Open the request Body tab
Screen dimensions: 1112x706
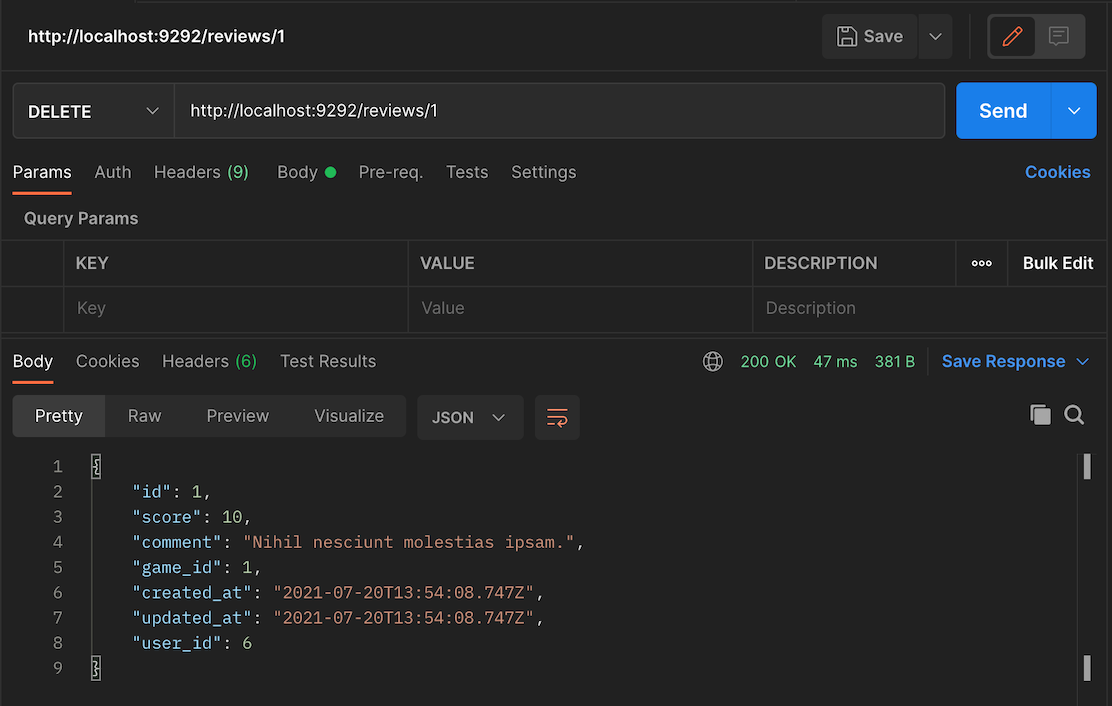click(306, 172)
